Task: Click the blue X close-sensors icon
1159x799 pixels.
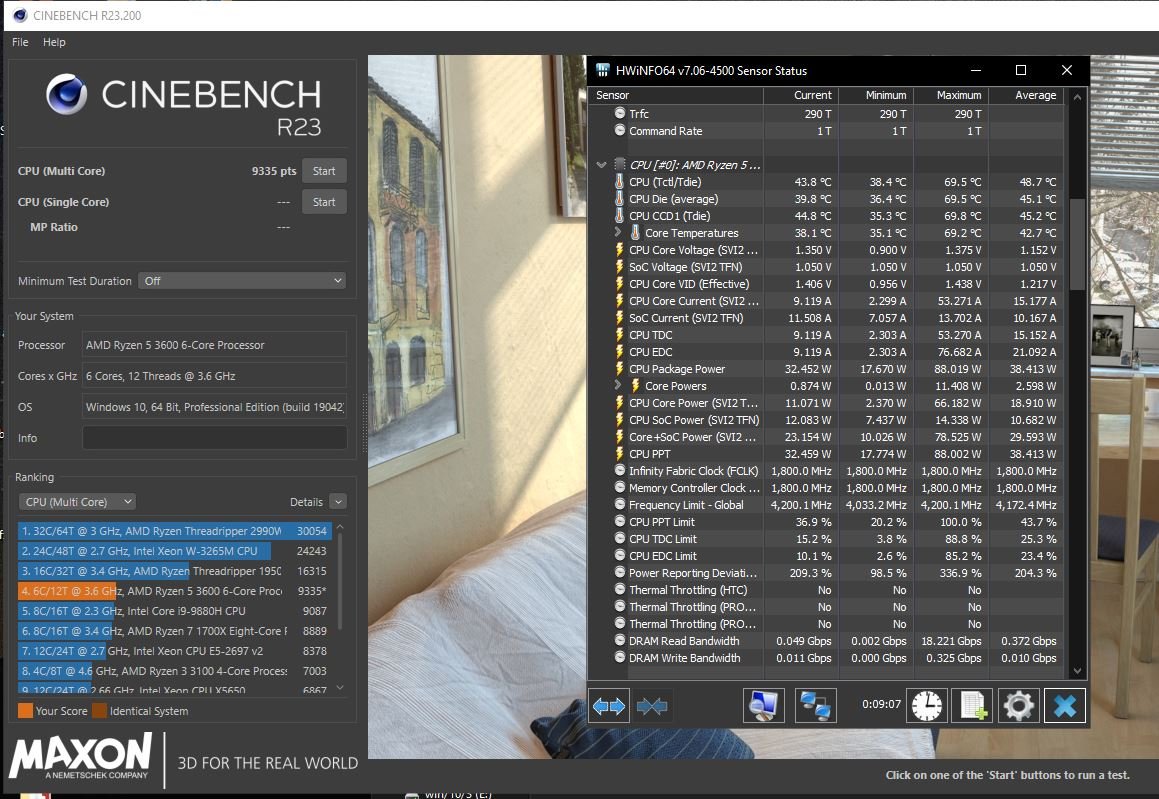Action: point(1064,706)
